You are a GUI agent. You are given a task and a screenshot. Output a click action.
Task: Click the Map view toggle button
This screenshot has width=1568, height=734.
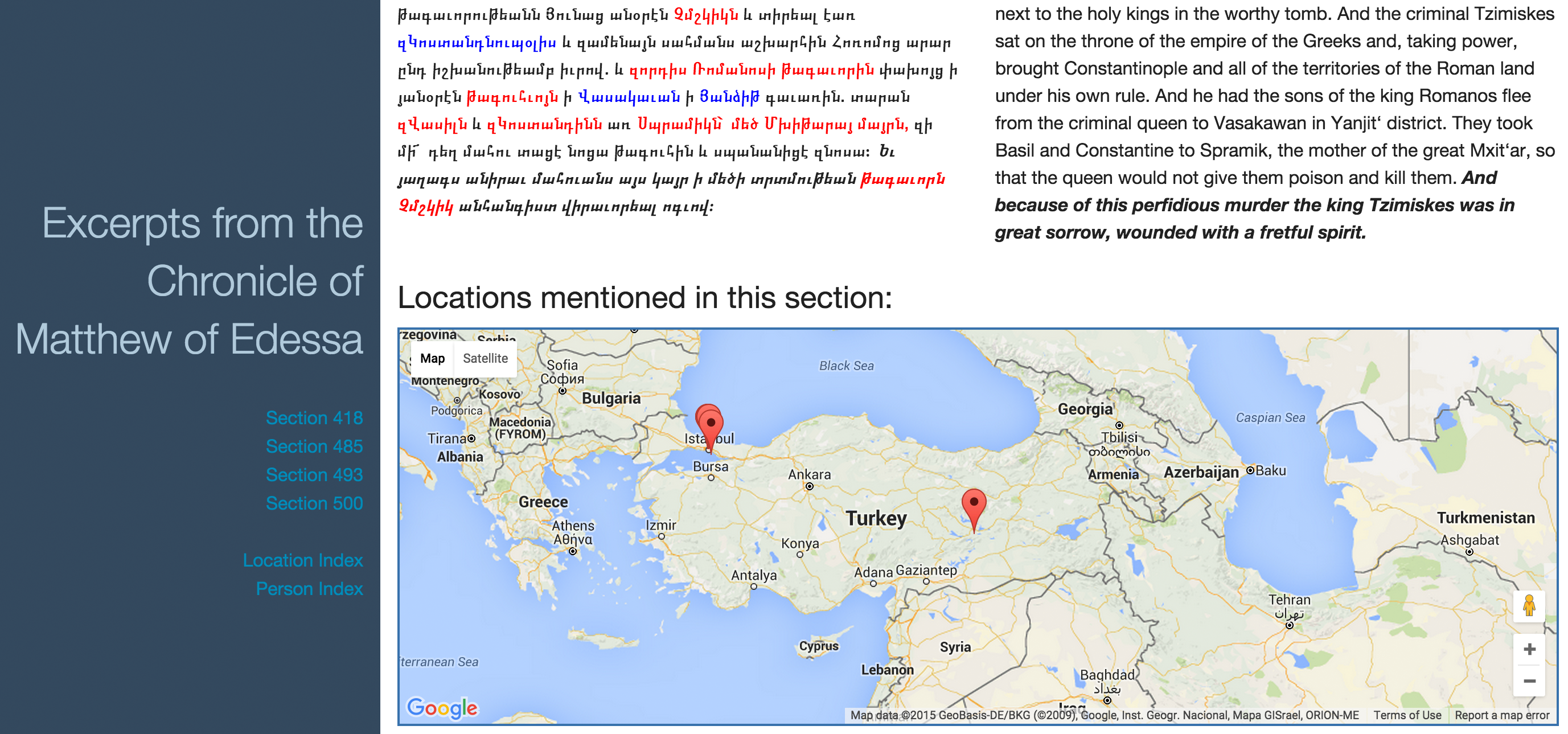[x=431, y=357]
